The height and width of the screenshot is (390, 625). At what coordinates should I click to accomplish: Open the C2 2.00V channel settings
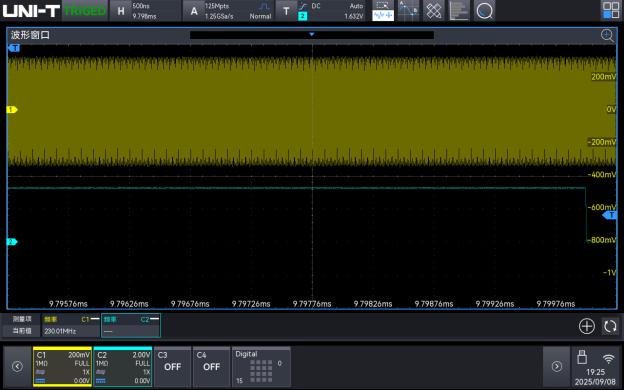click(123, 367)
